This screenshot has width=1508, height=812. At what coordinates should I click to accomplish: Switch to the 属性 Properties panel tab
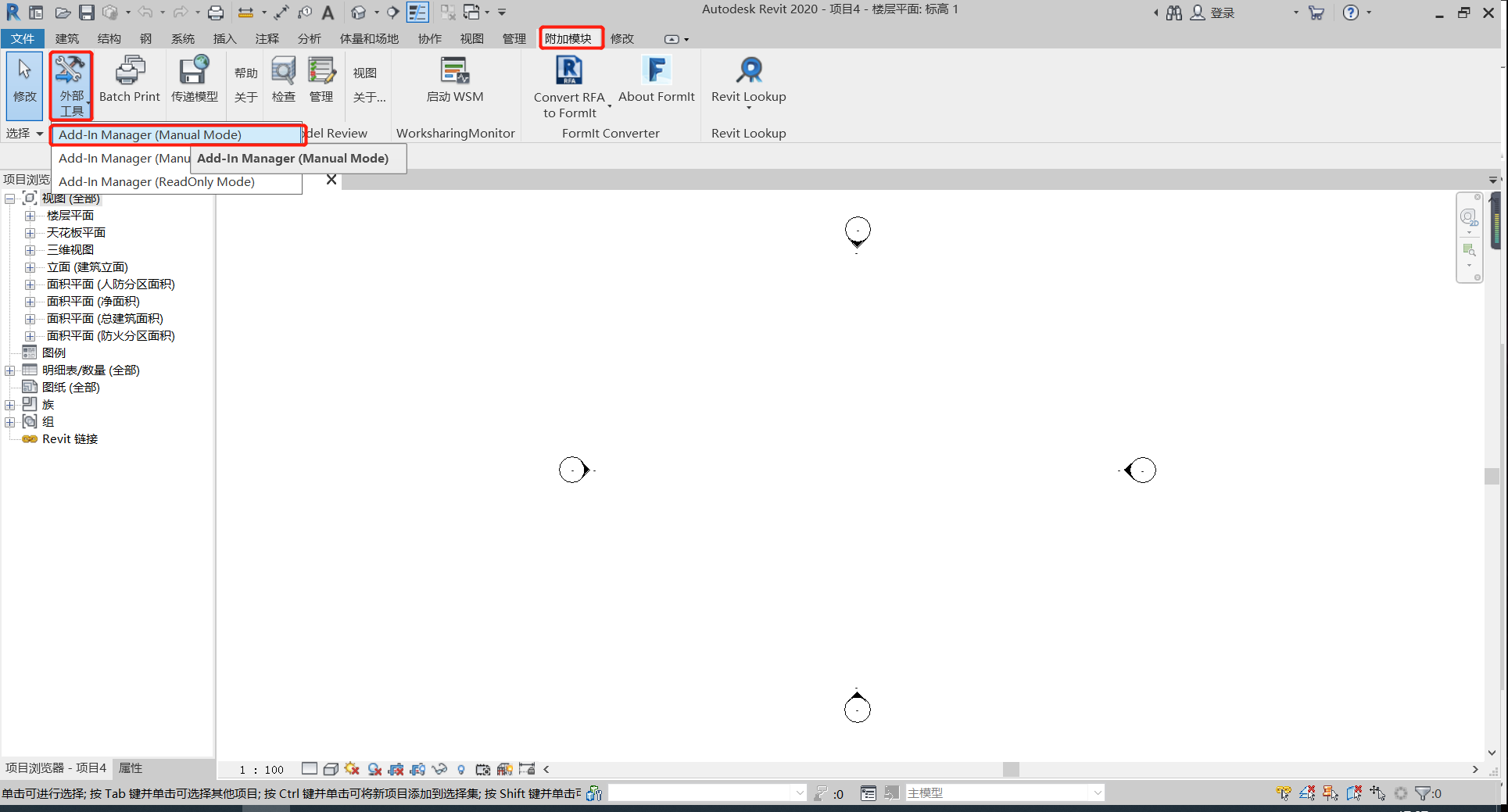pos(131,768)
